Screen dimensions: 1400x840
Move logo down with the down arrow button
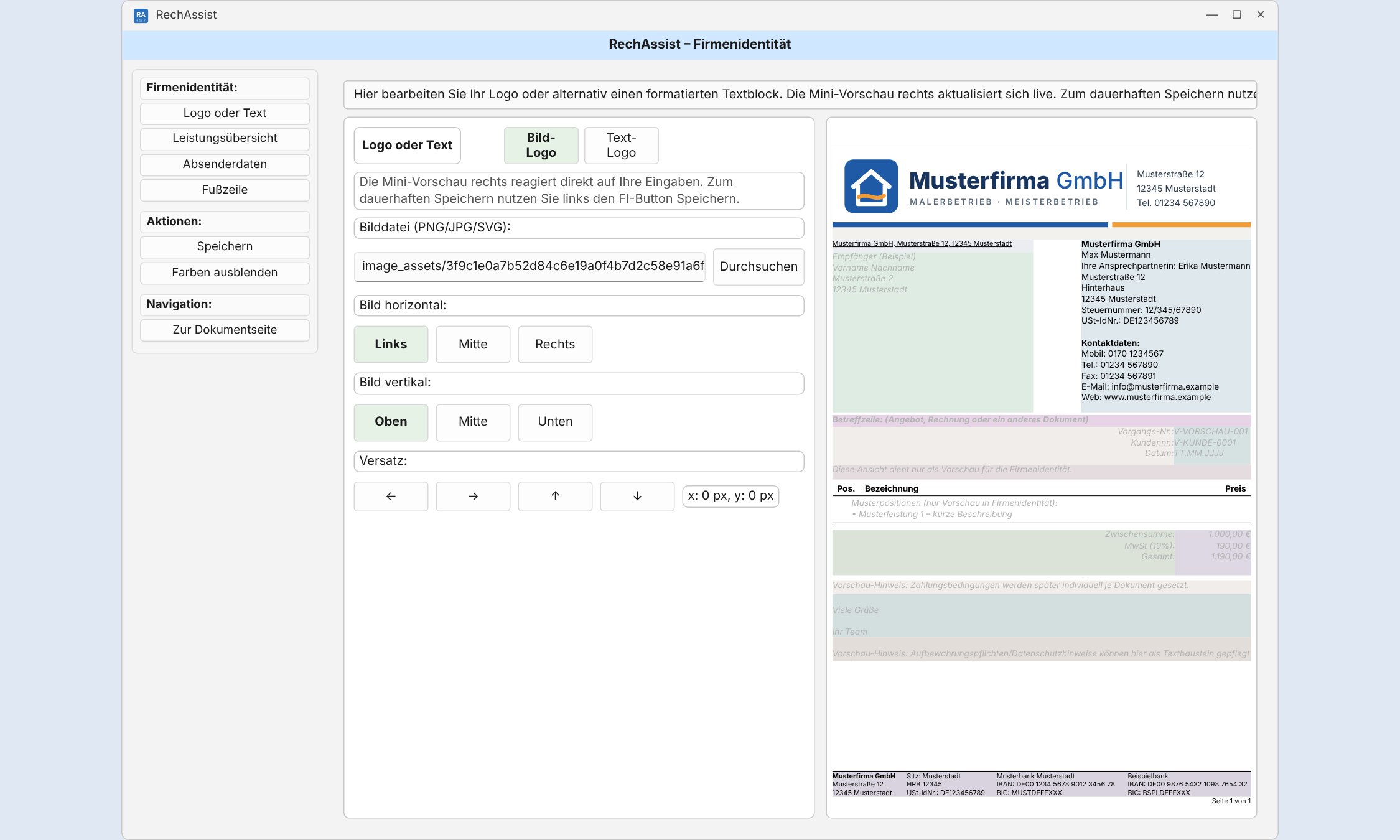(x=637, y=496)
